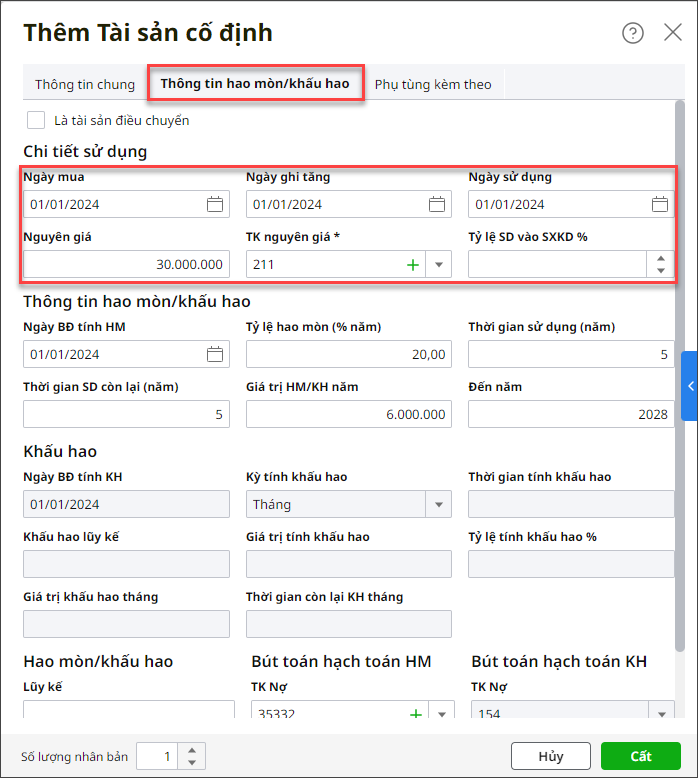Click the green Cất save button

[640, 756]
